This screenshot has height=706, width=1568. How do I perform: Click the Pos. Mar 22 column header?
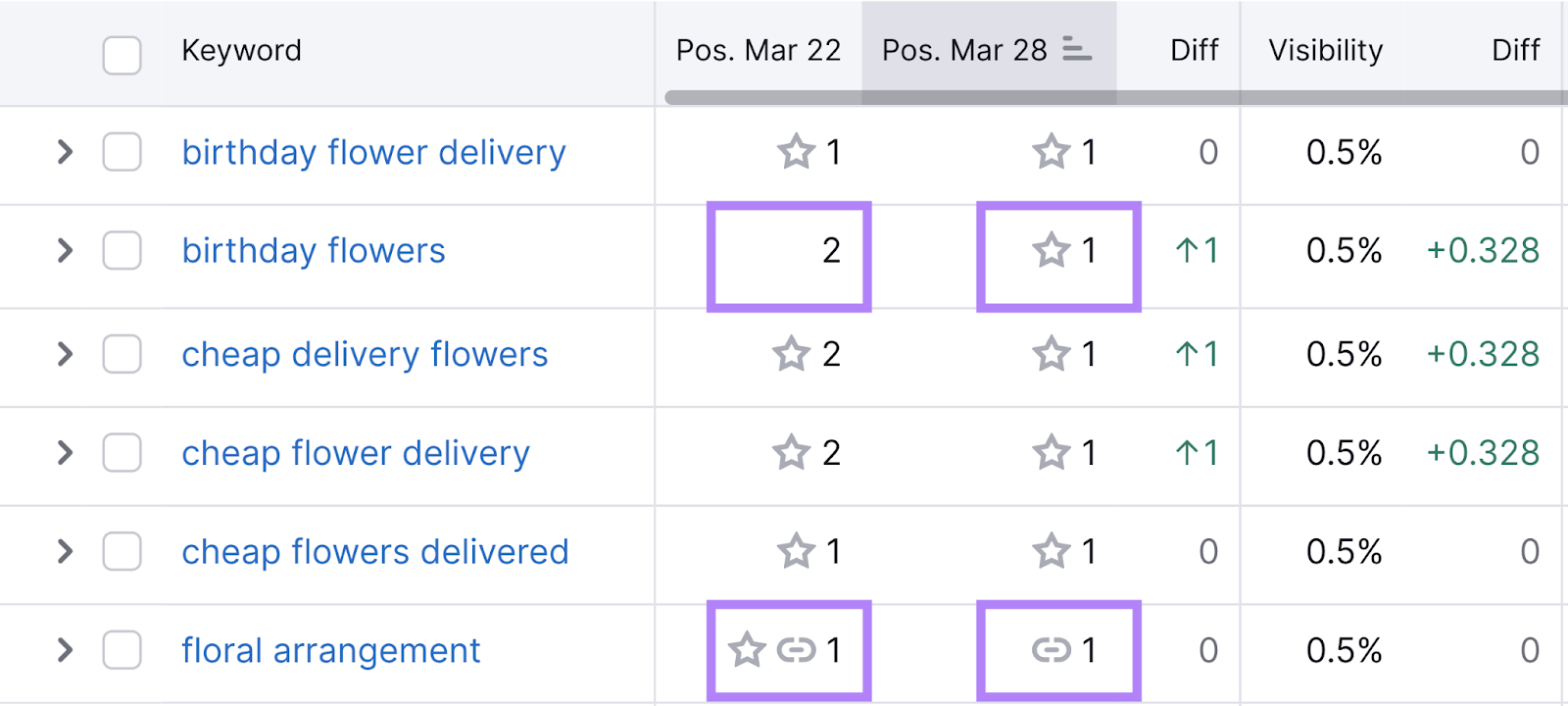[758, 51]
